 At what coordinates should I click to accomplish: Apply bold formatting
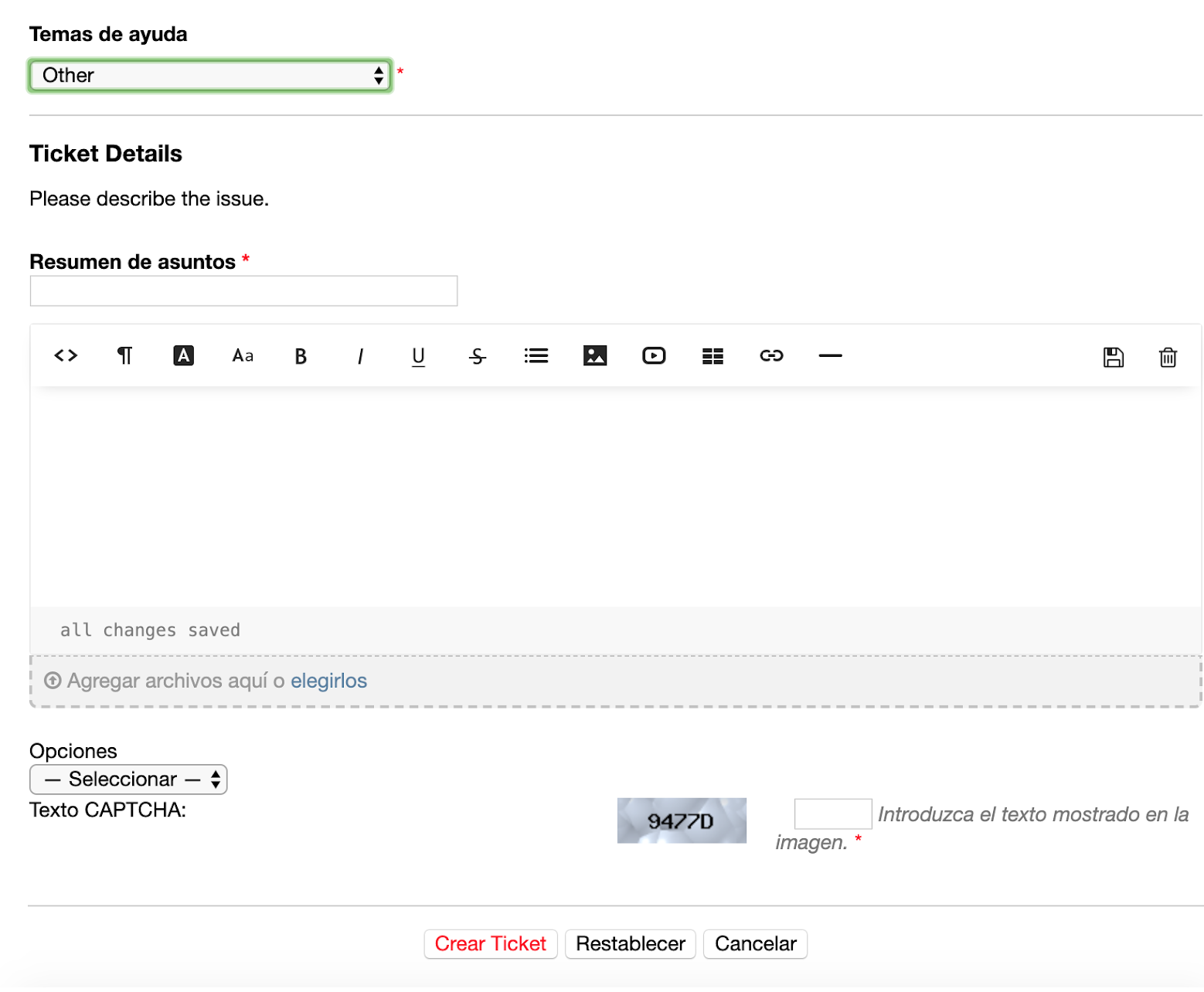click(301, 355)
